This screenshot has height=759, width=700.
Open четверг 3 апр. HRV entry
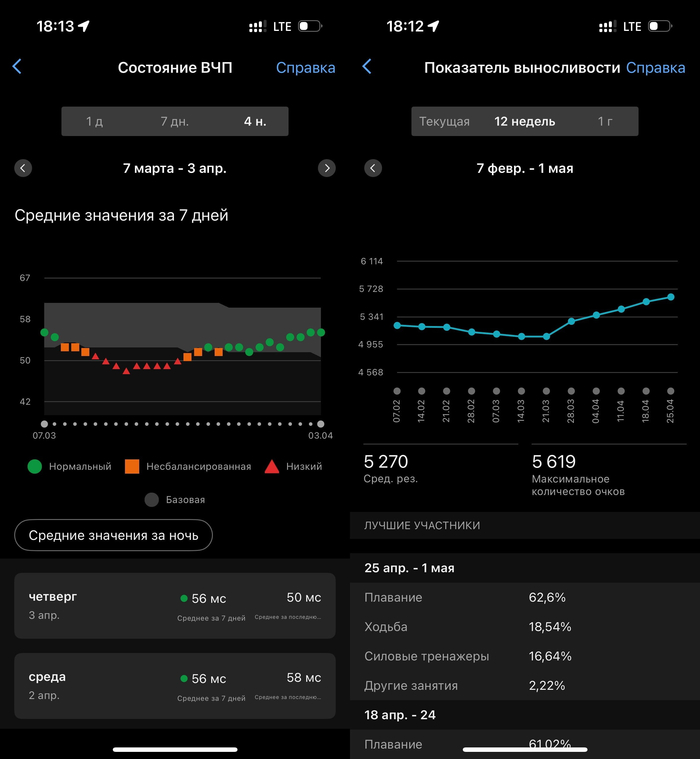pyautogui.click(x=175, y=605)
